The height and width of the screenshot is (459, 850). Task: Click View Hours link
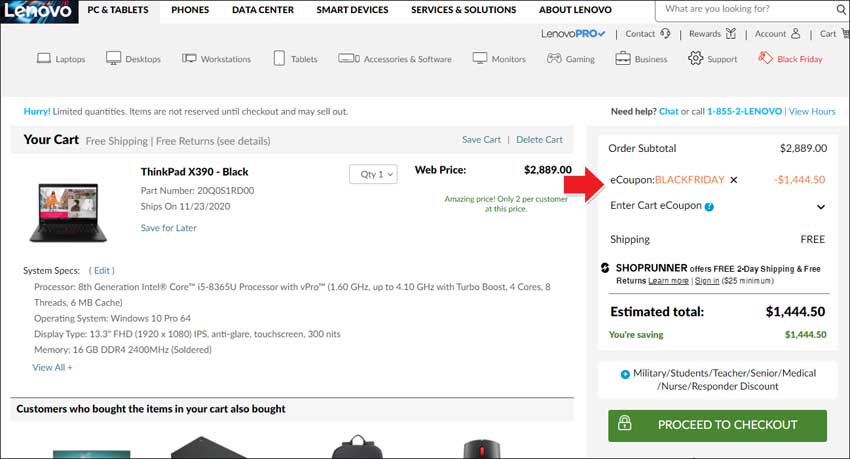coord(812,111)
